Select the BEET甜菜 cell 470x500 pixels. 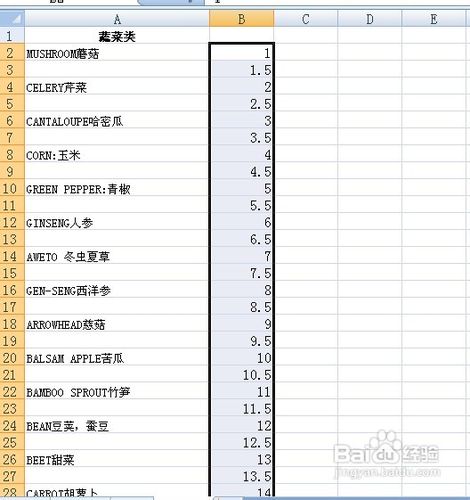click(117, 459)
